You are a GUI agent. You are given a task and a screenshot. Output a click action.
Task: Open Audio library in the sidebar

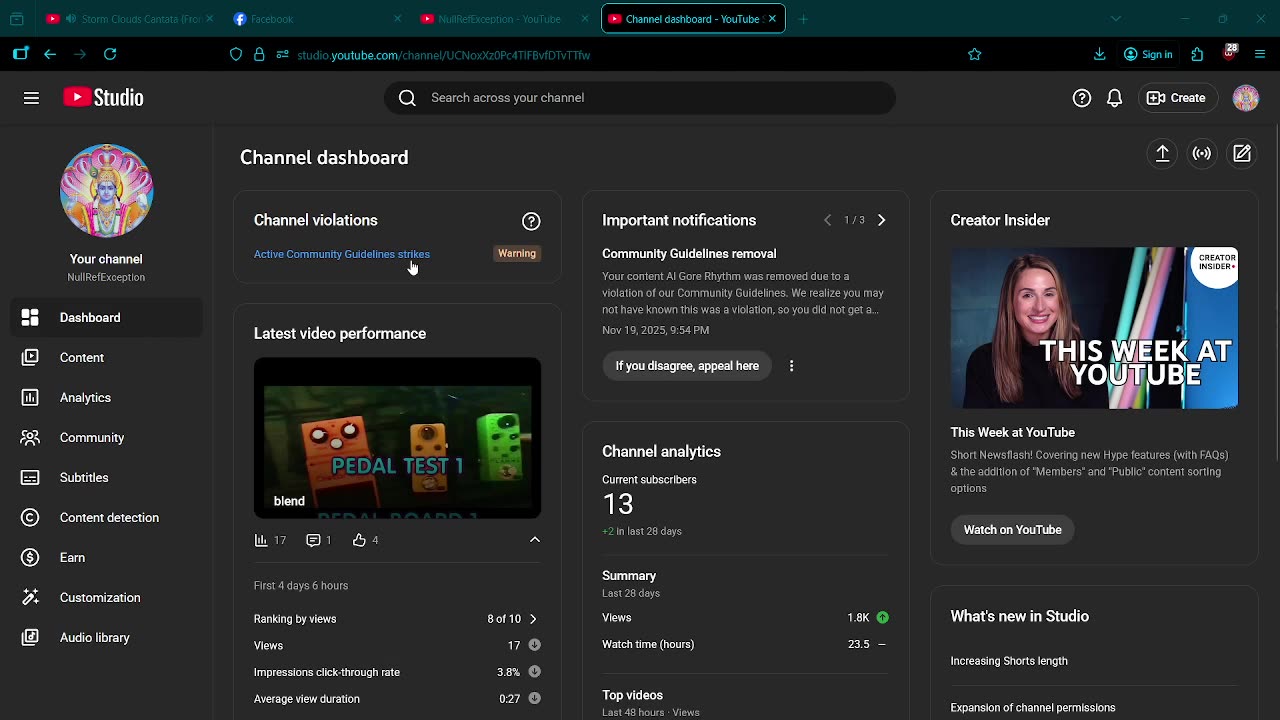pyautogui.click(x=106, y=638)
